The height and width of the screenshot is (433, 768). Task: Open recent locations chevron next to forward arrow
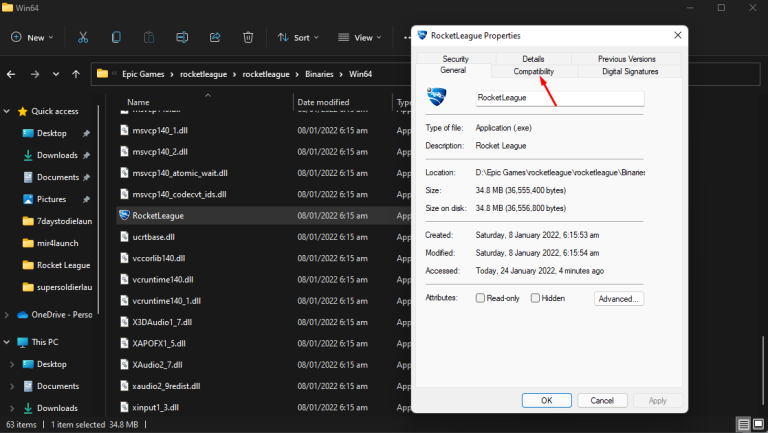pos(56,74)
